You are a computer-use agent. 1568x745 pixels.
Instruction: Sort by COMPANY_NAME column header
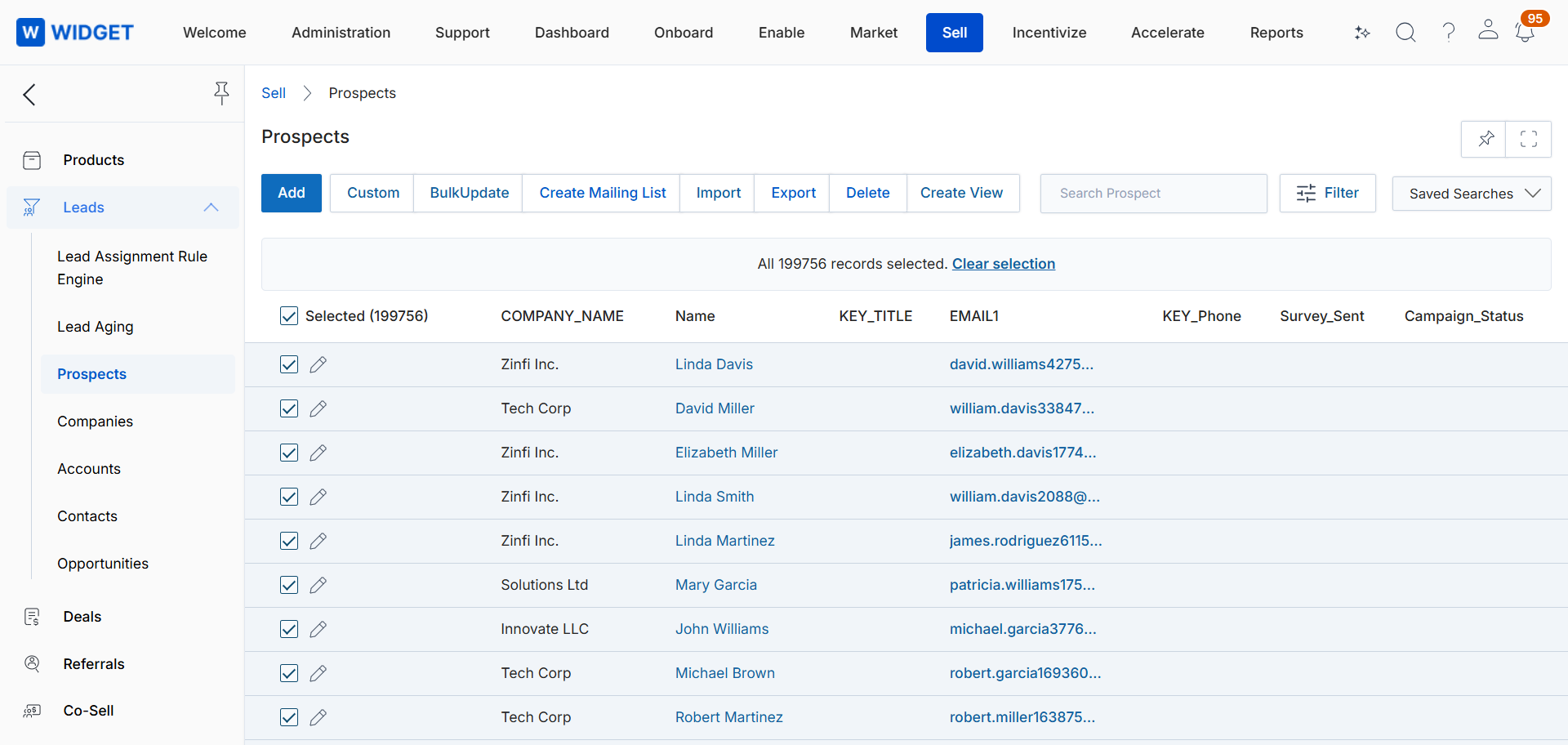[x=562, y=316]
